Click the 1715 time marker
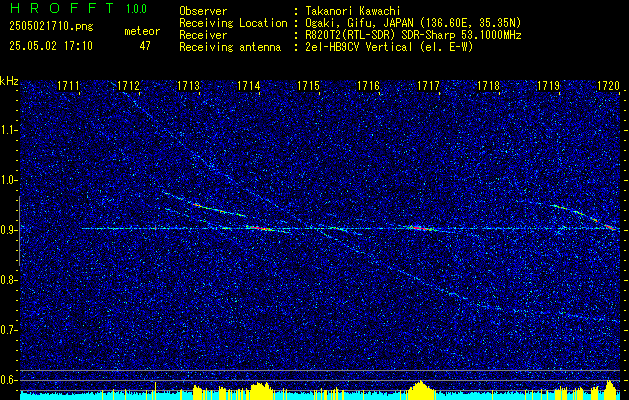This screenshot has width=629, height=400. click(x=308, y=86)
